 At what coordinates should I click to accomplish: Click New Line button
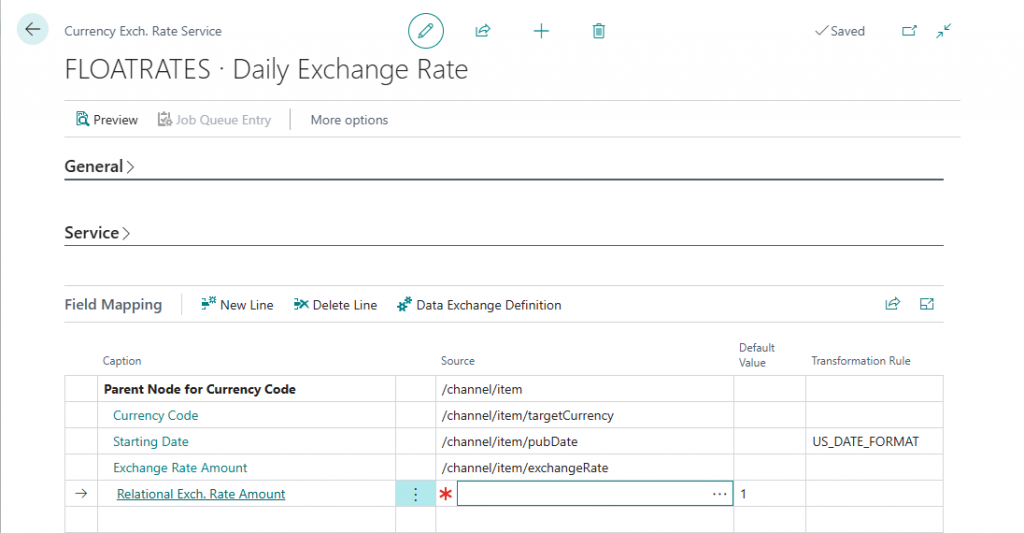coord(237,305)
